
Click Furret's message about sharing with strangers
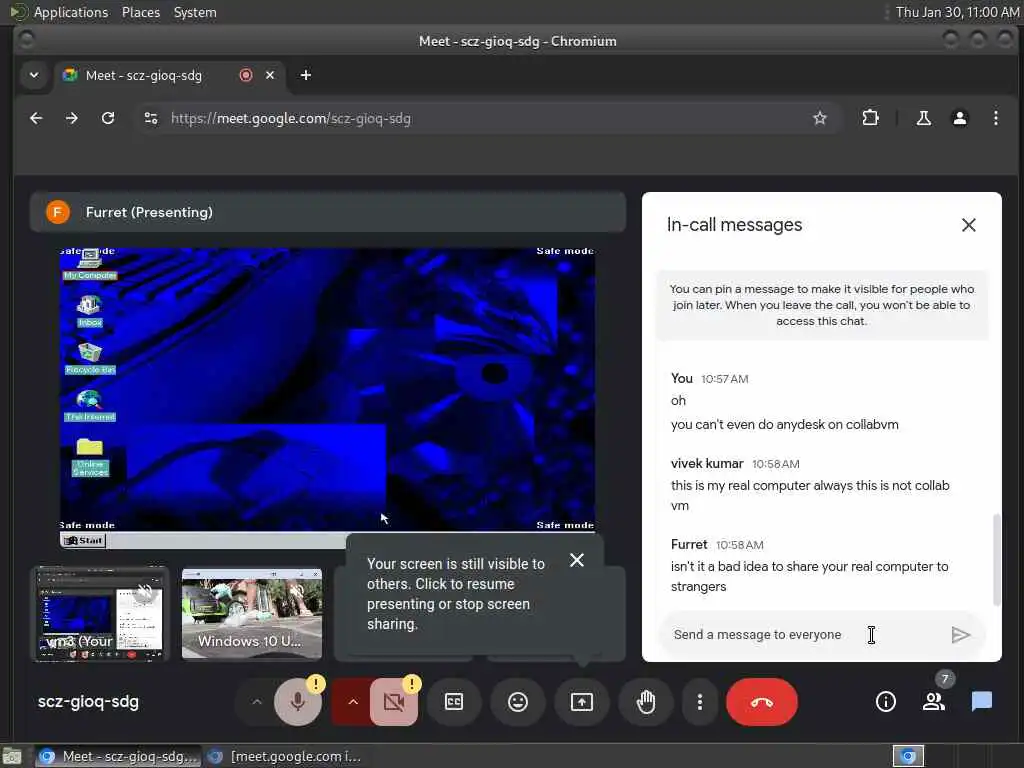(x=809, y=576)
